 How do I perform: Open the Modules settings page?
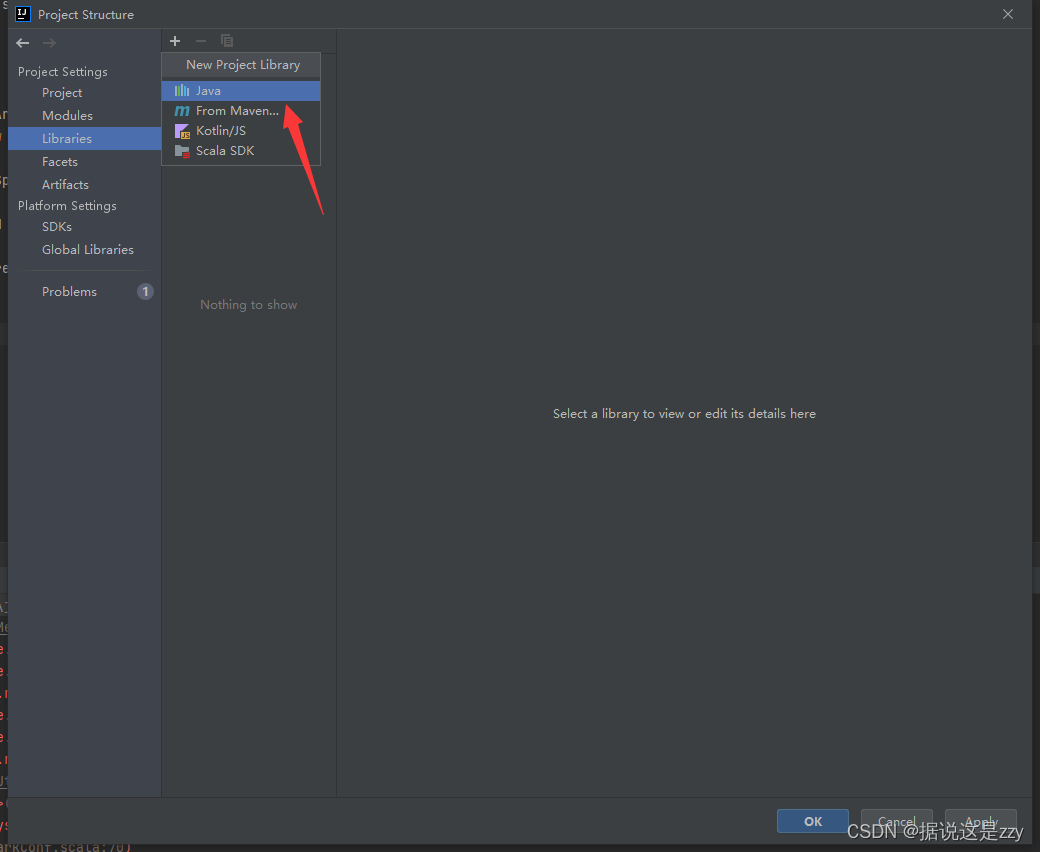click(84, 115)
